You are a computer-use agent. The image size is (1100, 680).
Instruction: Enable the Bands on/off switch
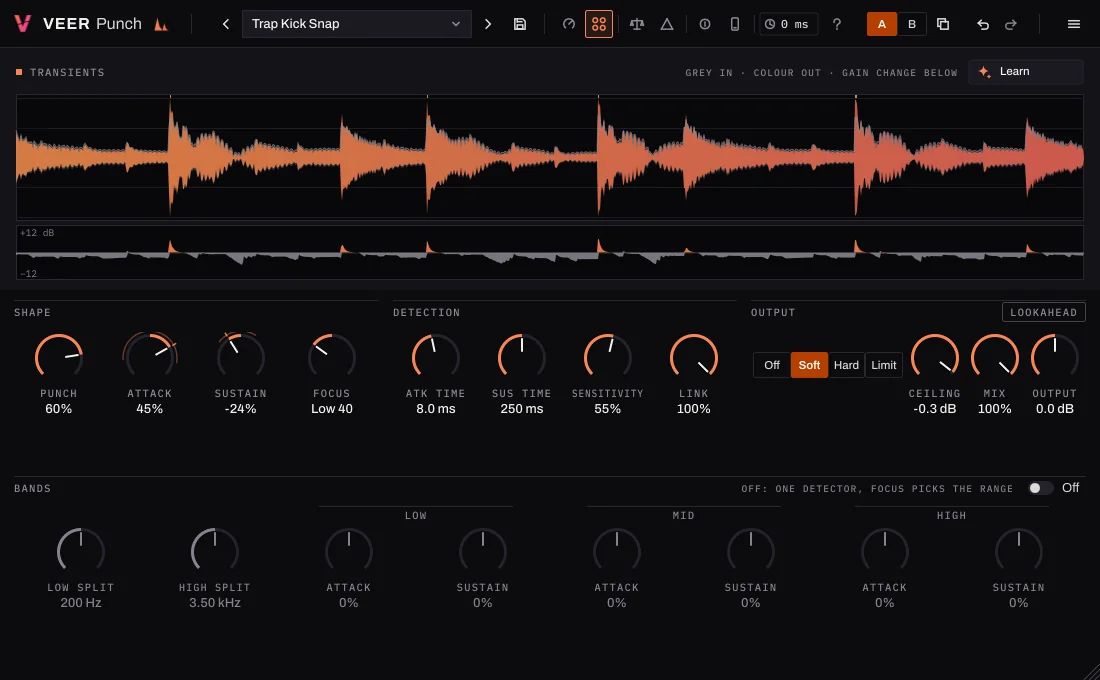[1040, 488]
